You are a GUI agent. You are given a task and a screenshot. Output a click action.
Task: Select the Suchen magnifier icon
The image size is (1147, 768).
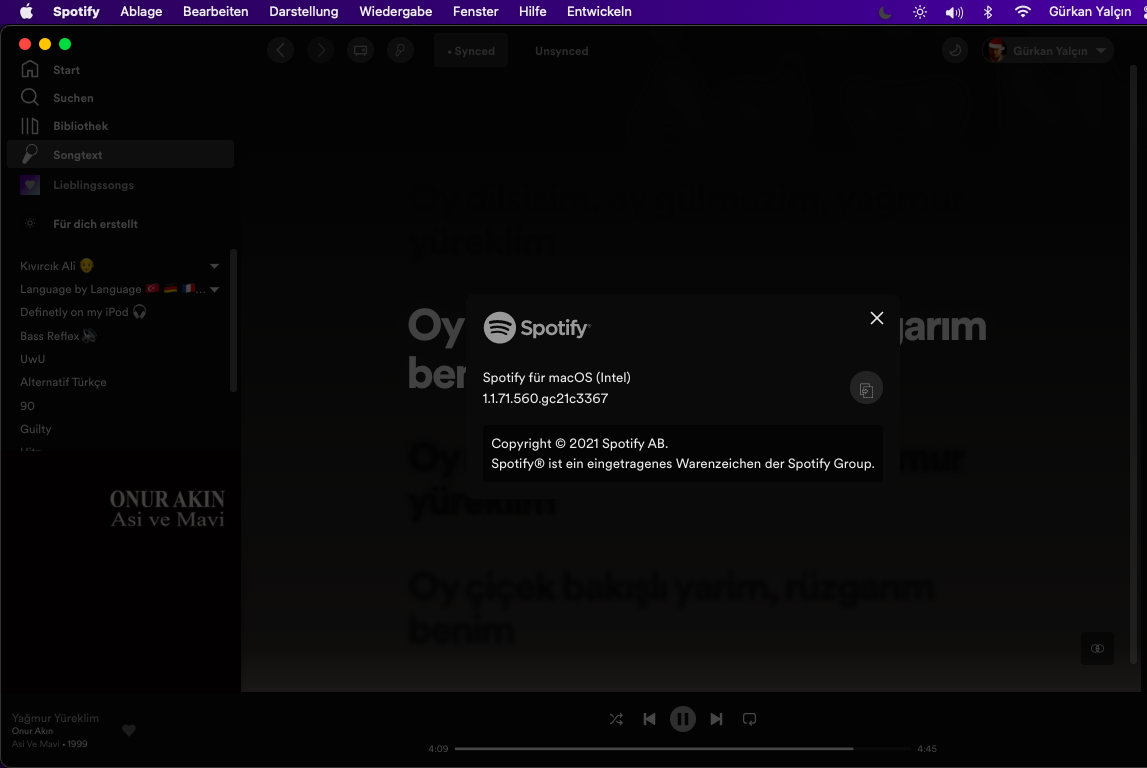click(29, 97)
